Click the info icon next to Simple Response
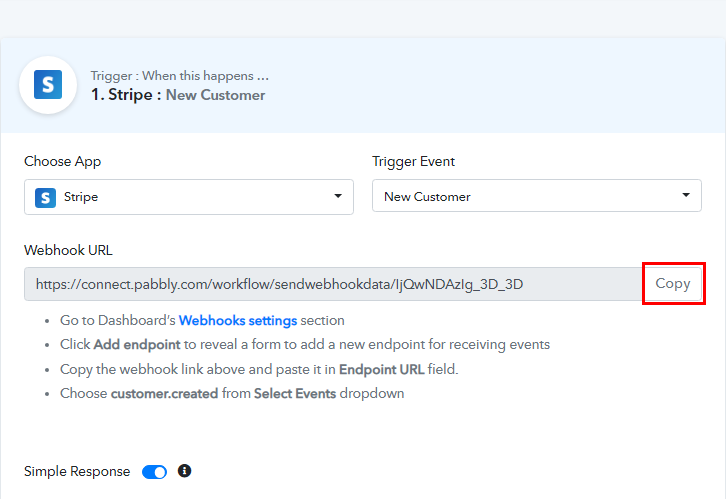Viewport: 726px width, 499px height. (184, 471)
